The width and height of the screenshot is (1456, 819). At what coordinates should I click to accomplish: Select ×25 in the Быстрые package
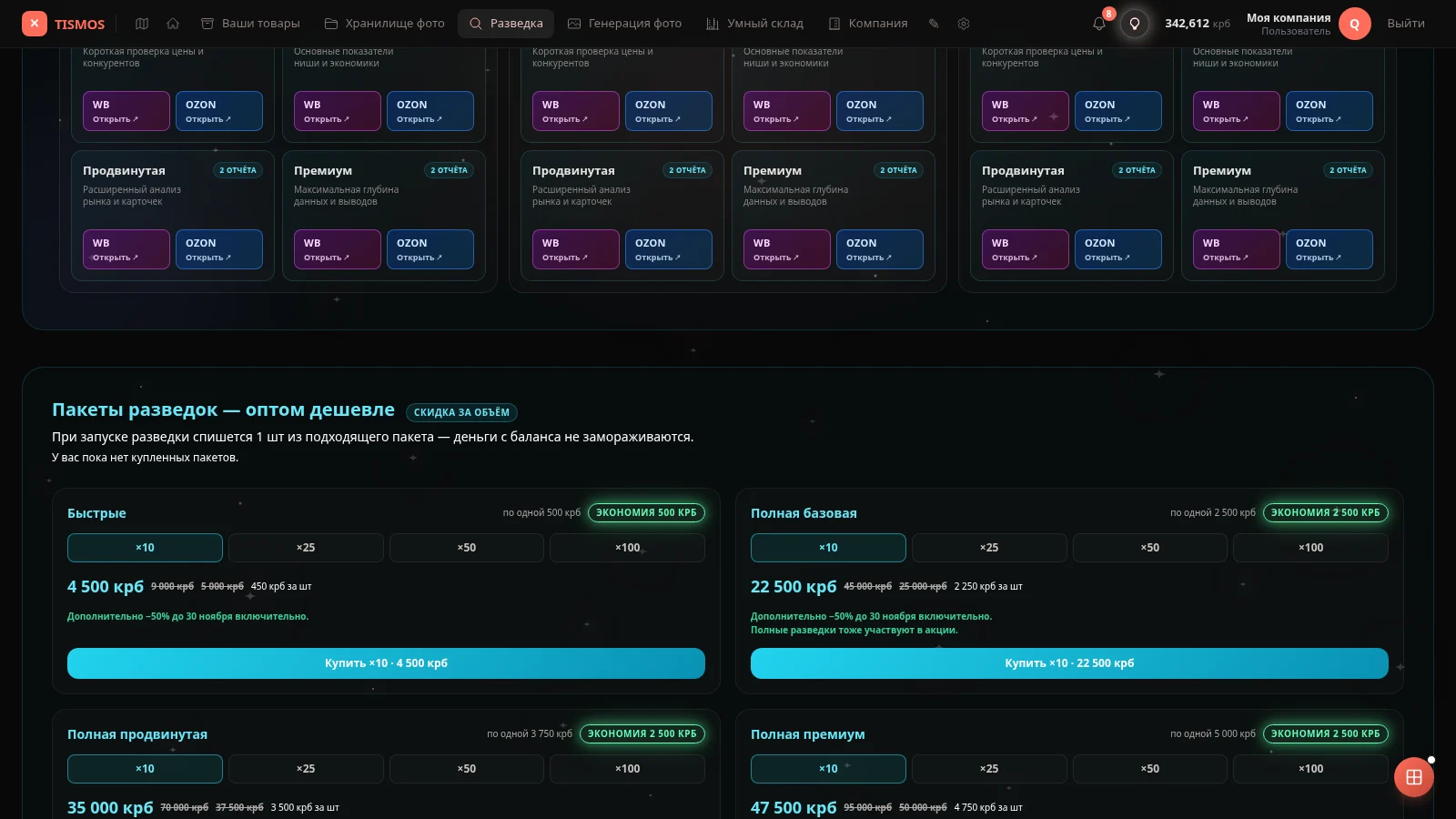[306, 548]
